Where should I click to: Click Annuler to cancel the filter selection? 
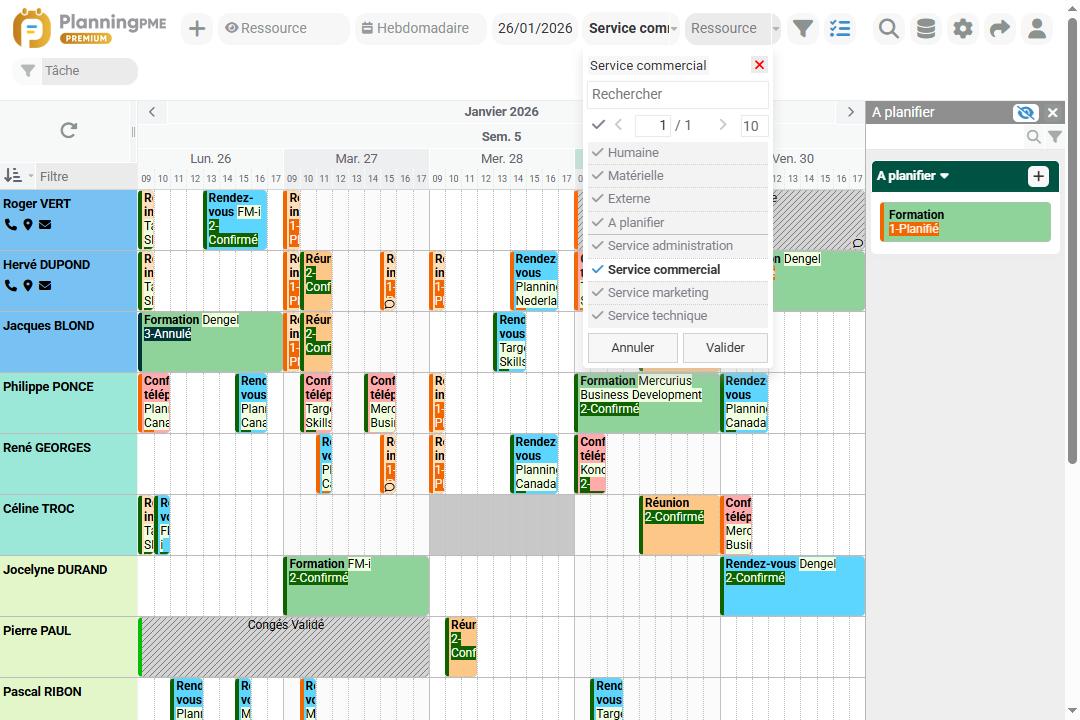click(x=632, y=347)
